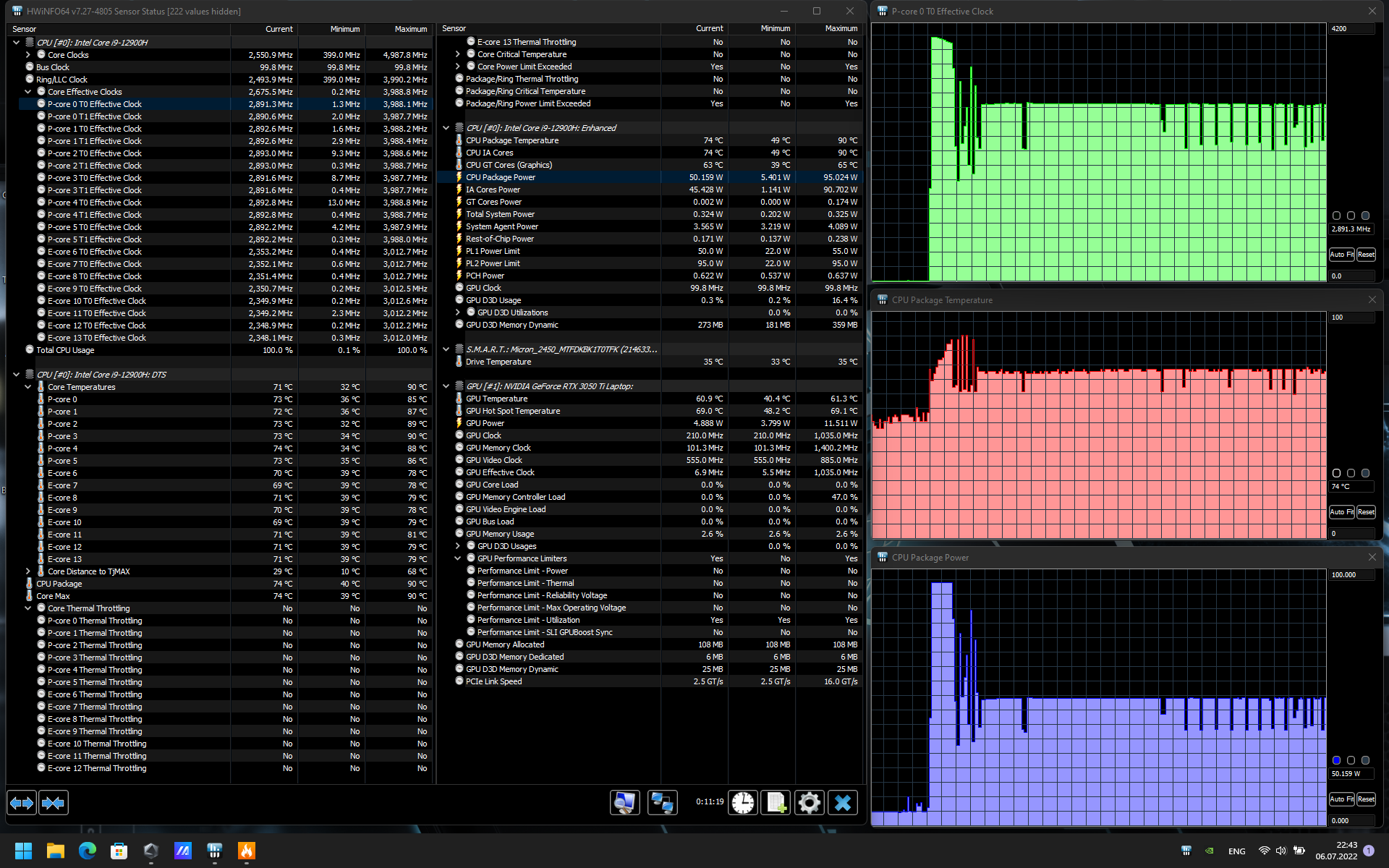Open Microsoft Edge from the taskbar
The width and height of the screenshot is (1389, 868).
click(88, 851)
